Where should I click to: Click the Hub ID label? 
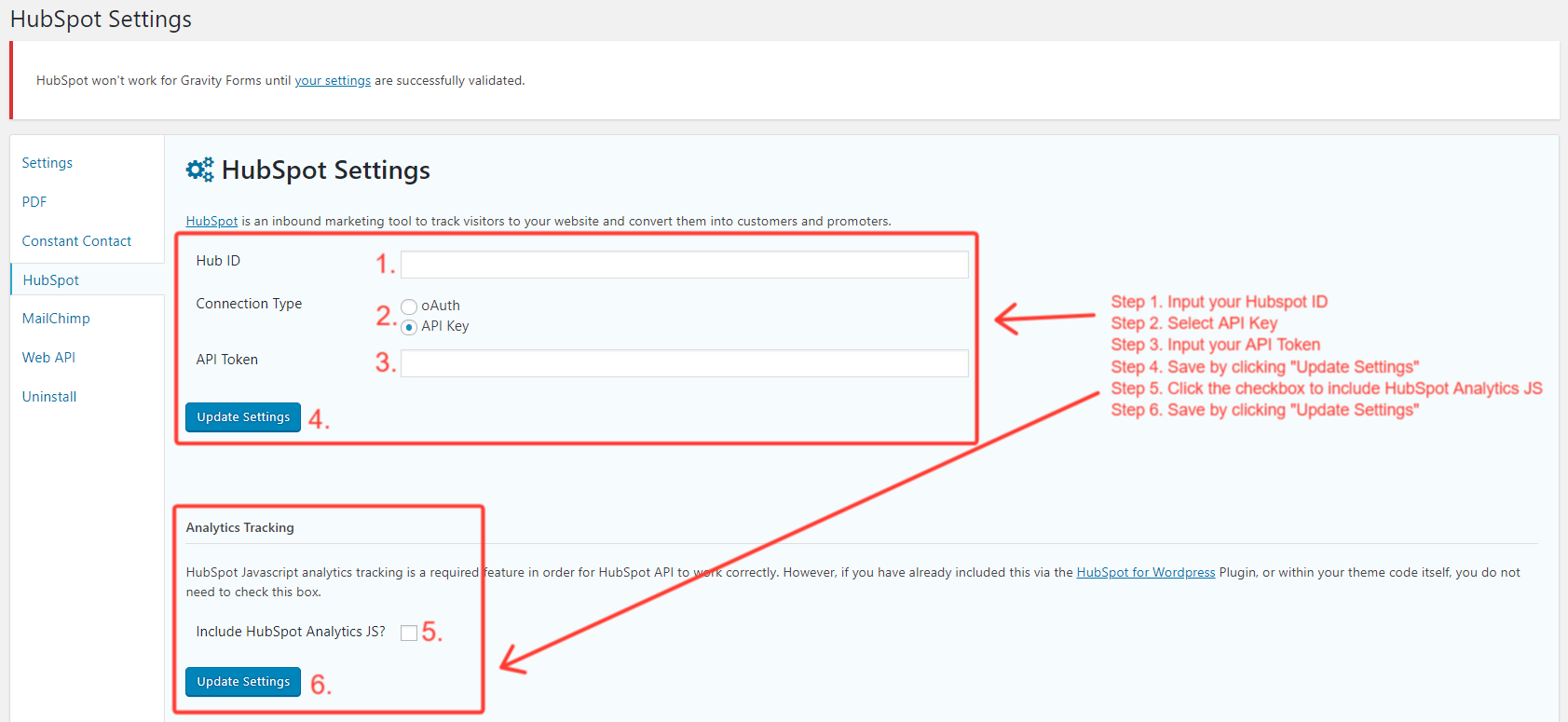coord(218,261)
